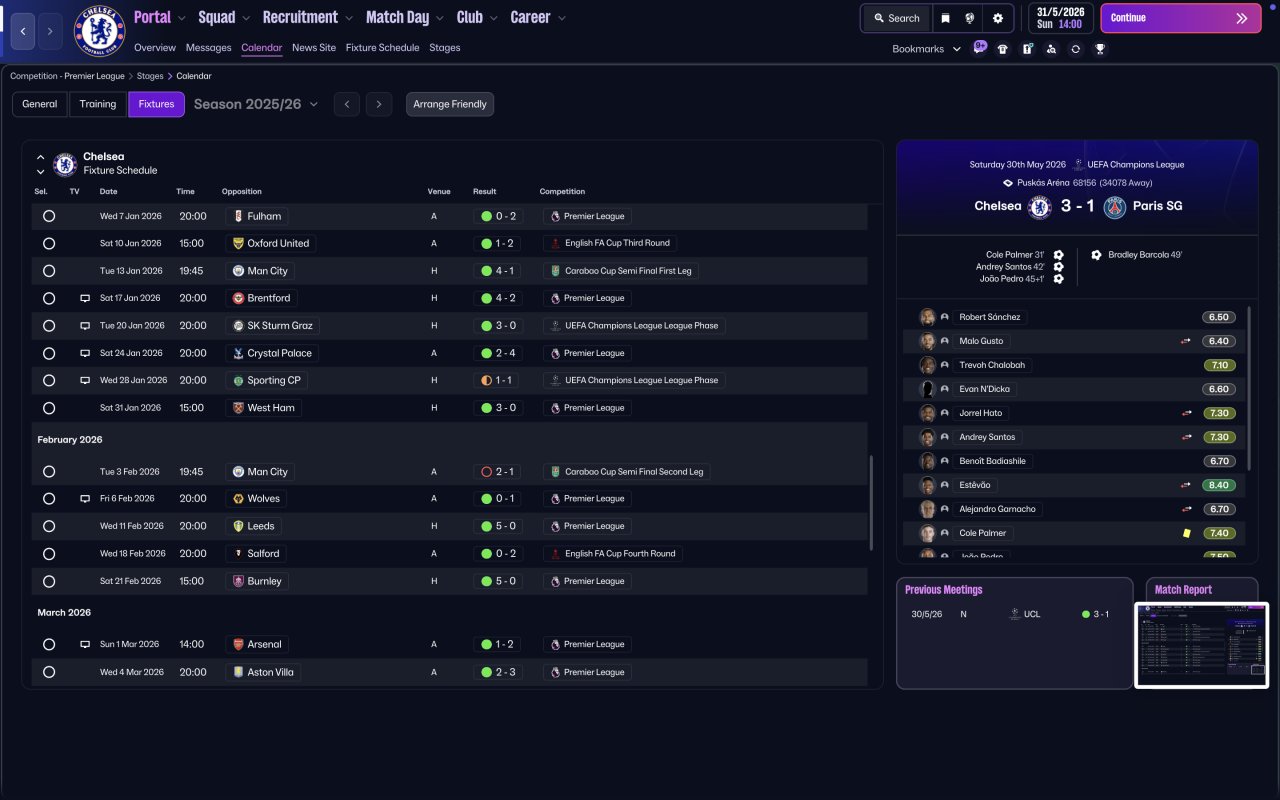Click the Chelsea club crest in header
Image resolution: width=1280 pixels, height=800 pixels.
tap(100, 31)
